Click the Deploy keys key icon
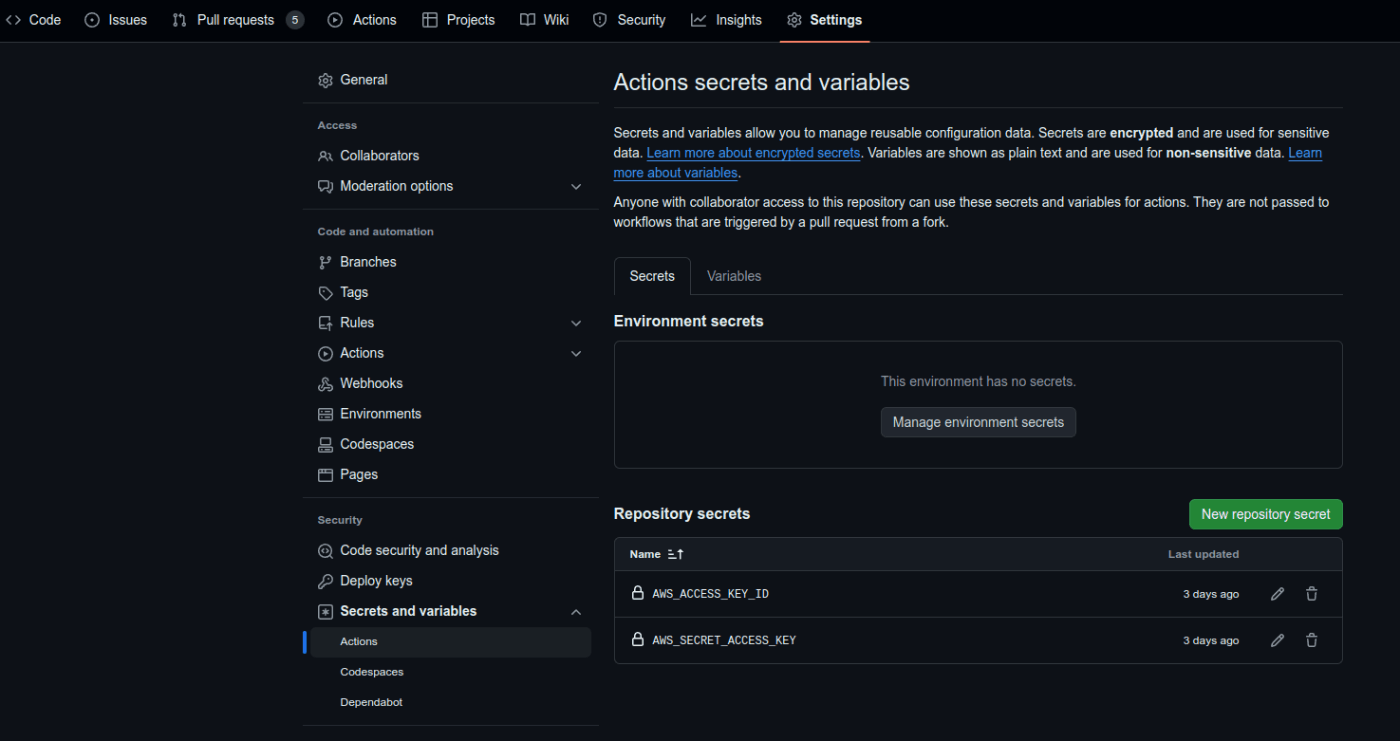1400x741 pixels. [325, 581]
